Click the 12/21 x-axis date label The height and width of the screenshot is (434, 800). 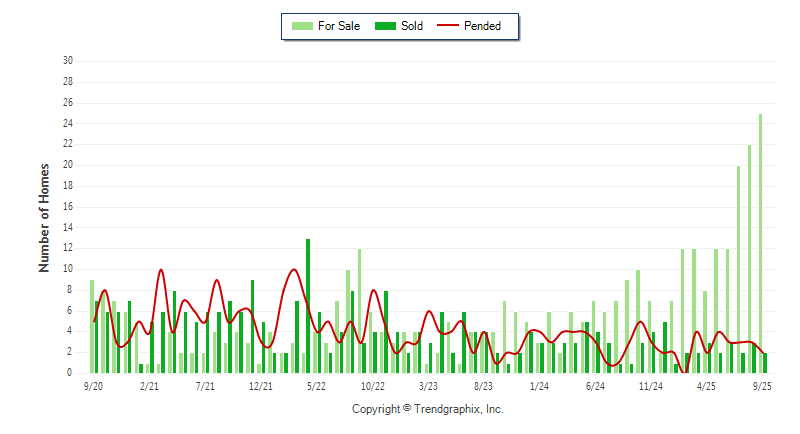coord(260,385)
